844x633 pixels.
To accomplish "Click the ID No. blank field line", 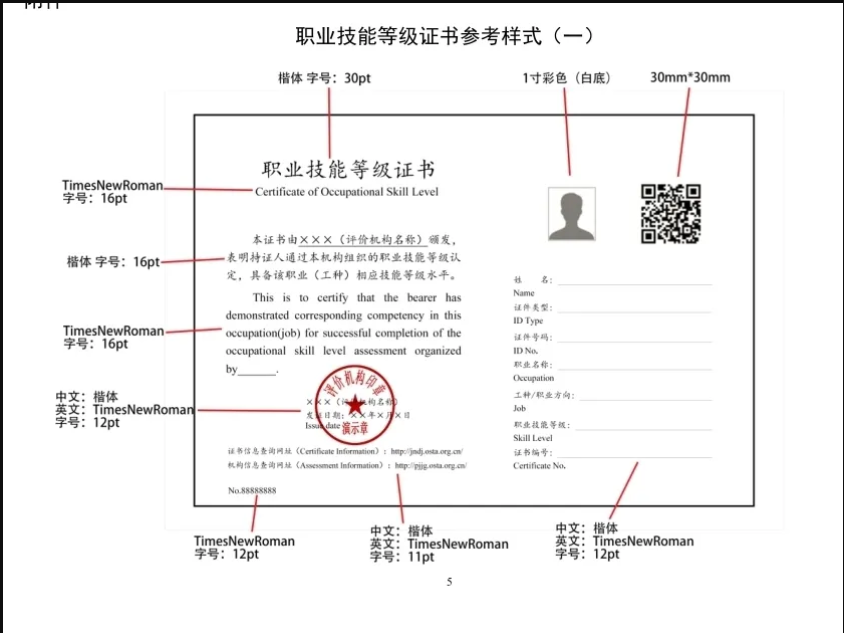I will [634, 341].
